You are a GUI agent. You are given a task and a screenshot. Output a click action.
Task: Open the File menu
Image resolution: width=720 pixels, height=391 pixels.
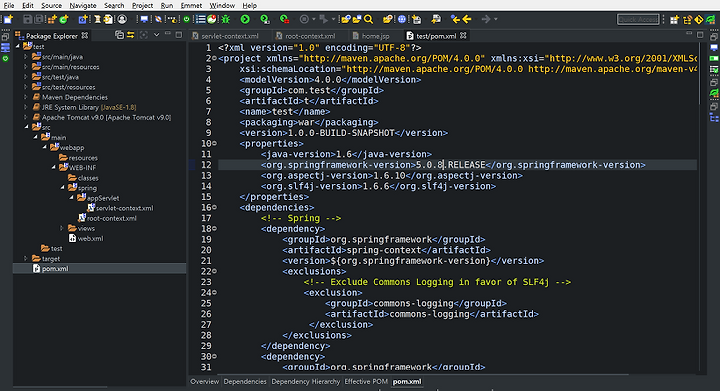click(x=9, y=6)
